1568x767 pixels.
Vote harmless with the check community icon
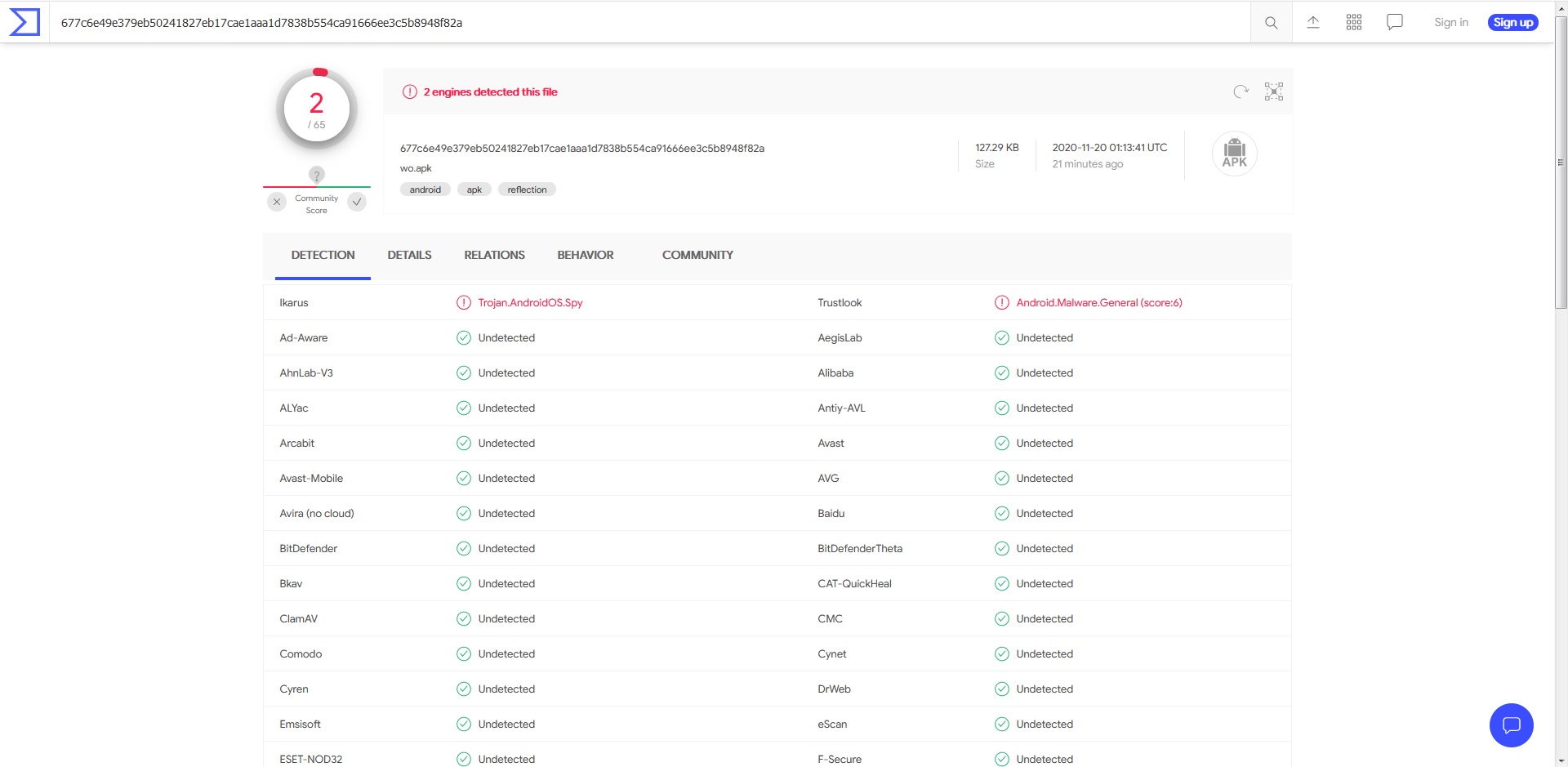[x=357, y=202]
